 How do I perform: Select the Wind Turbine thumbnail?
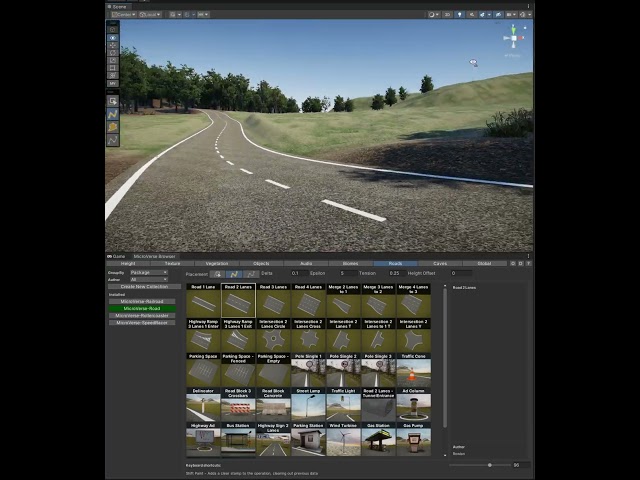click(343, 439)
